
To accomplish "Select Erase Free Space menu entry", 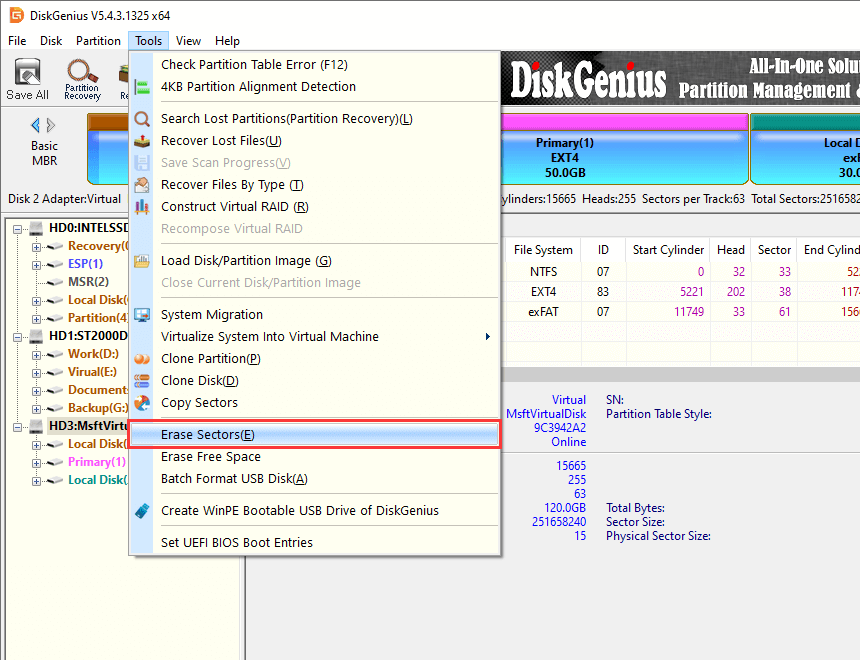I will (211, 457).
